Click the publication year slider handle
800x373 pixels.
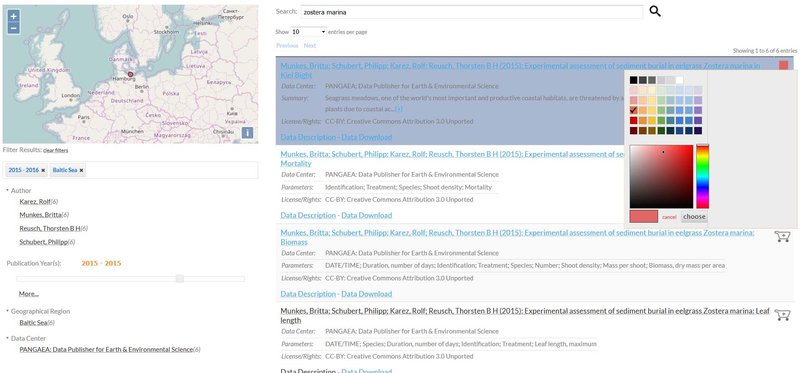click(180, 279)
